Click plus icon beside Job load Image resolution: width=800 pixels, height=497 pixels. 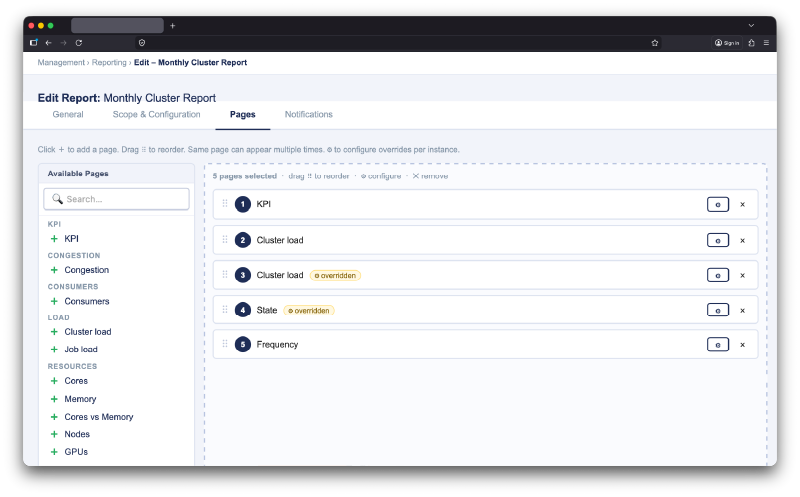point(54,350)
